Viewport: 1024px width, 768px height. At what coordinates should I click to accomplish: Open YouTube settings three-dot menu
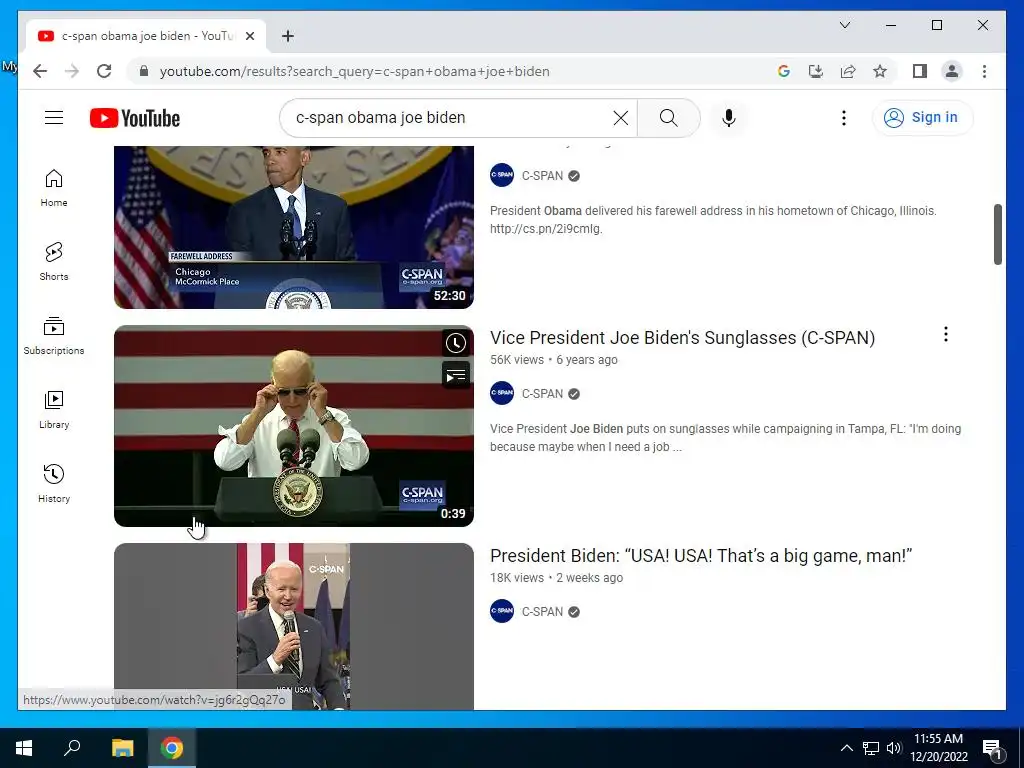click(844, 118)
